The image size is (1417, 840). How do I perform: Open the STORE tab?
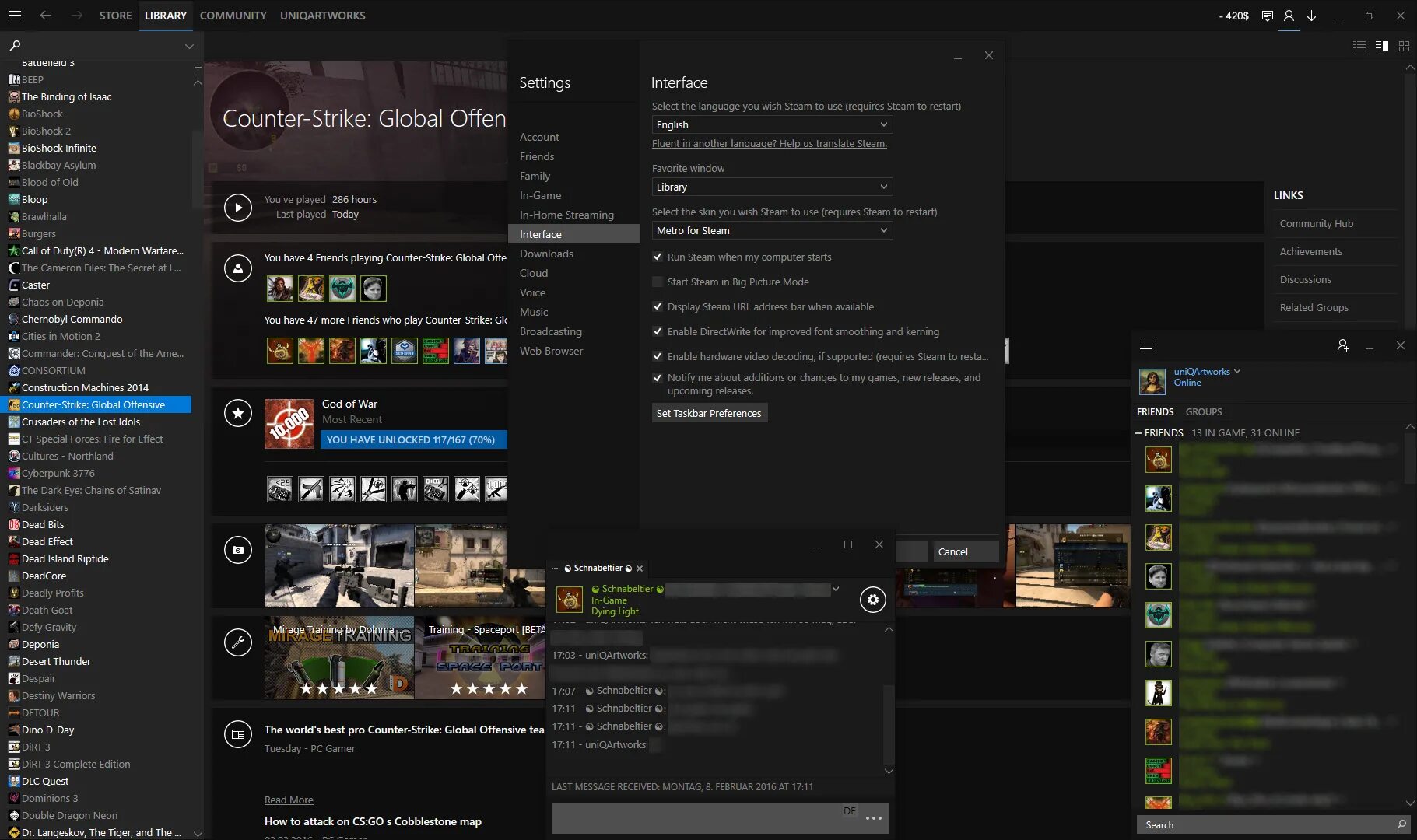point(115,16)
